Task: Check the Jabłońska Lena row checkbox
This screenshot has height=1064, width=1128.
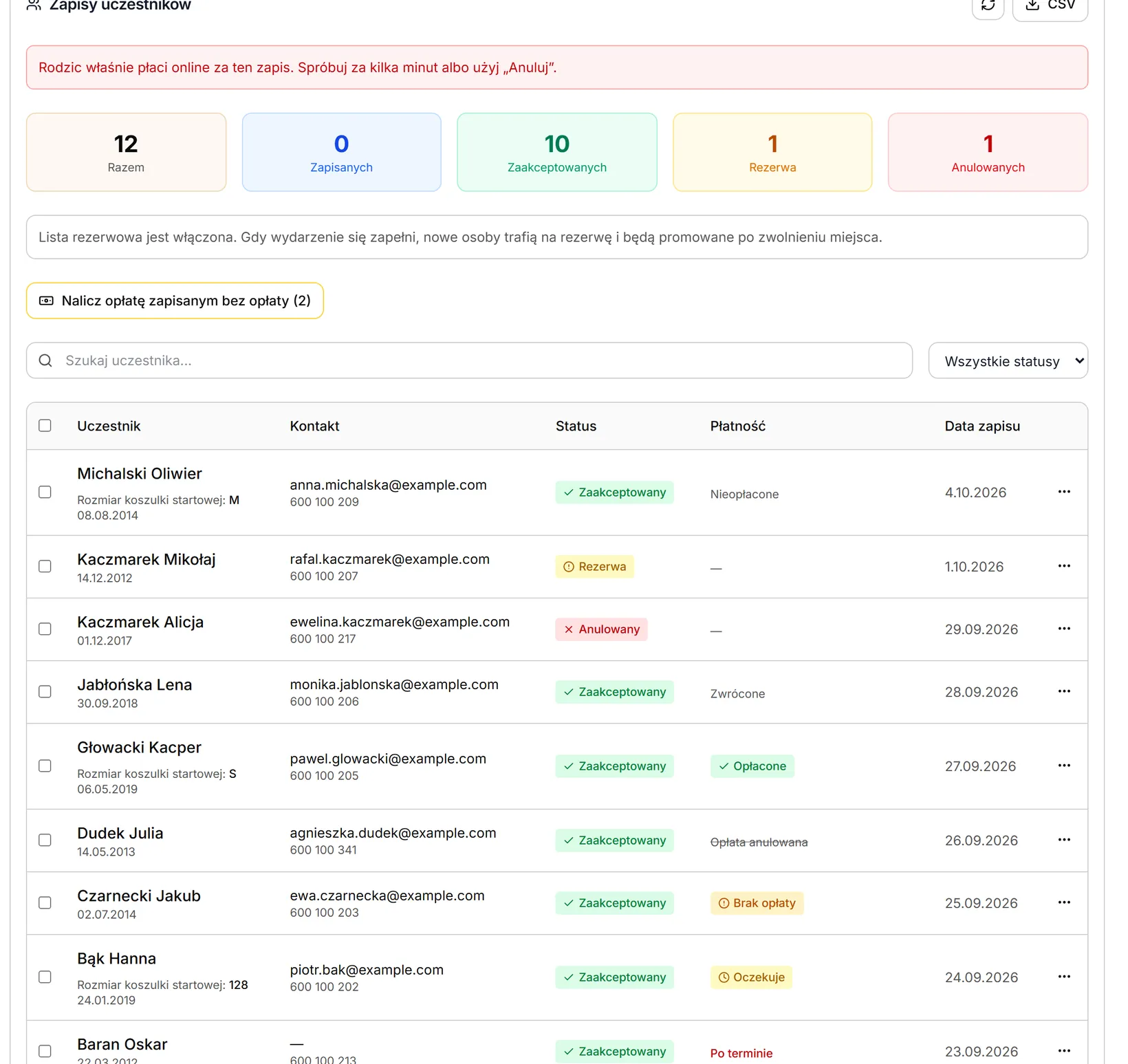Action: [45, 691]
